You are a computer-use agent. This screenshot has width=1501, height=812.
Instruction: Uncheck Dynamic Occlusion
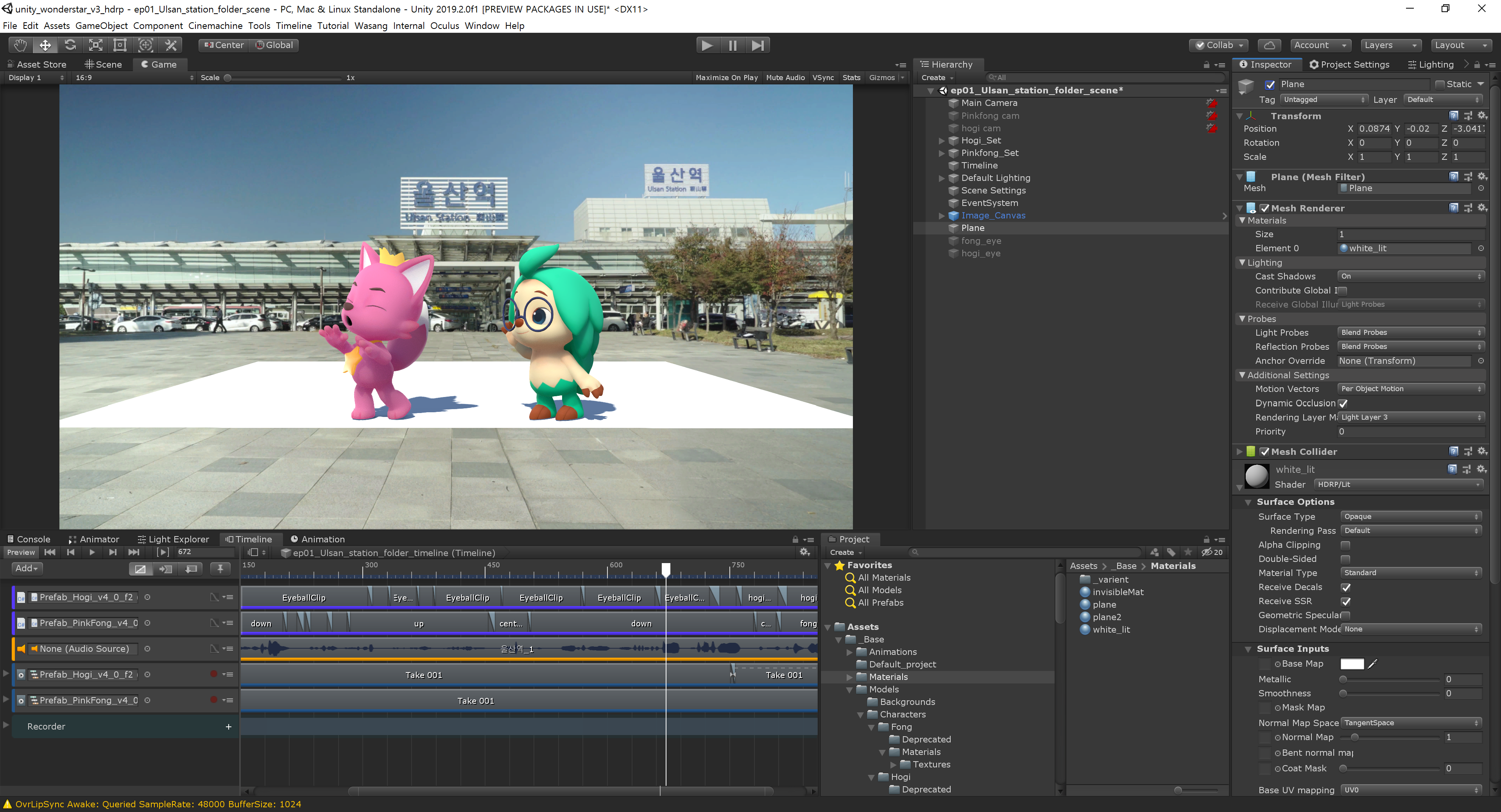pos(1343,404)
